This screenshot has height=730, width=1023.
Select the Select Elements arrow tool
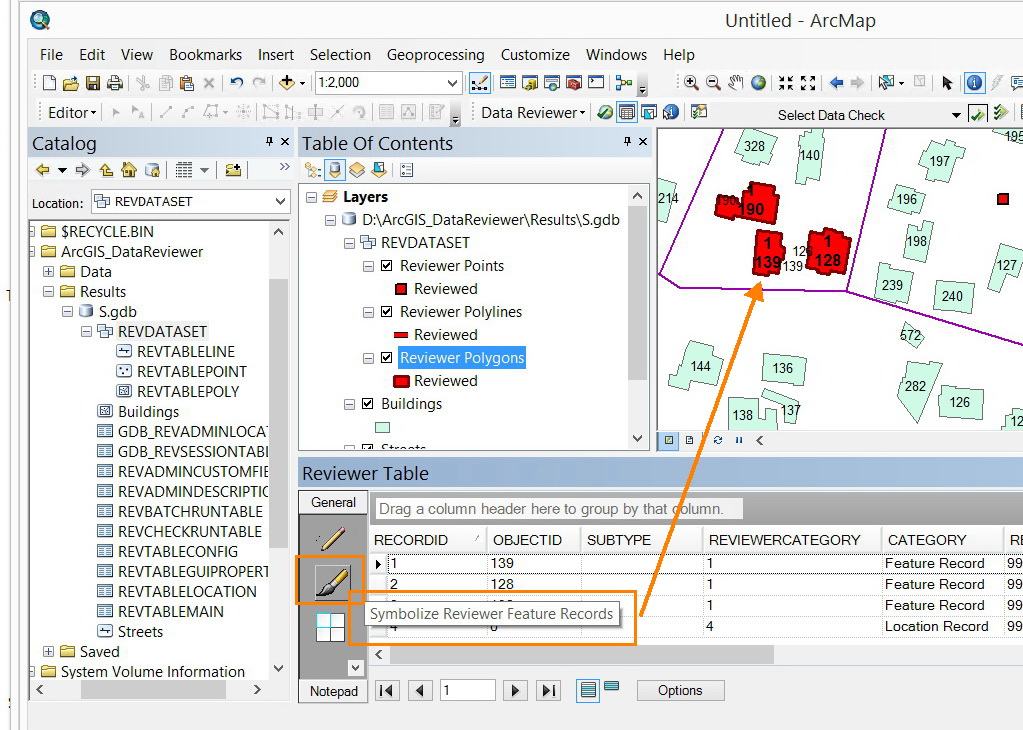[947, 83]
